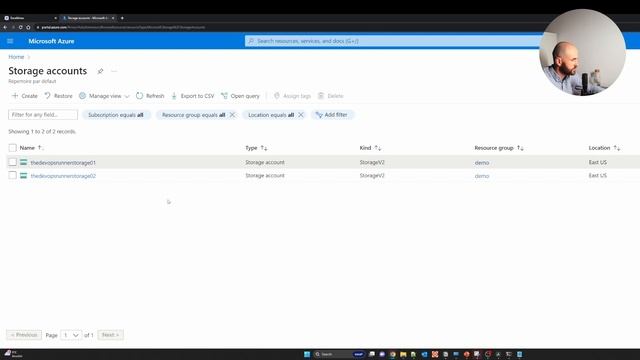Click 'Storage account' Type cell in first row
The width and height of the screenshot is (640, 360).
click(265, 162)
